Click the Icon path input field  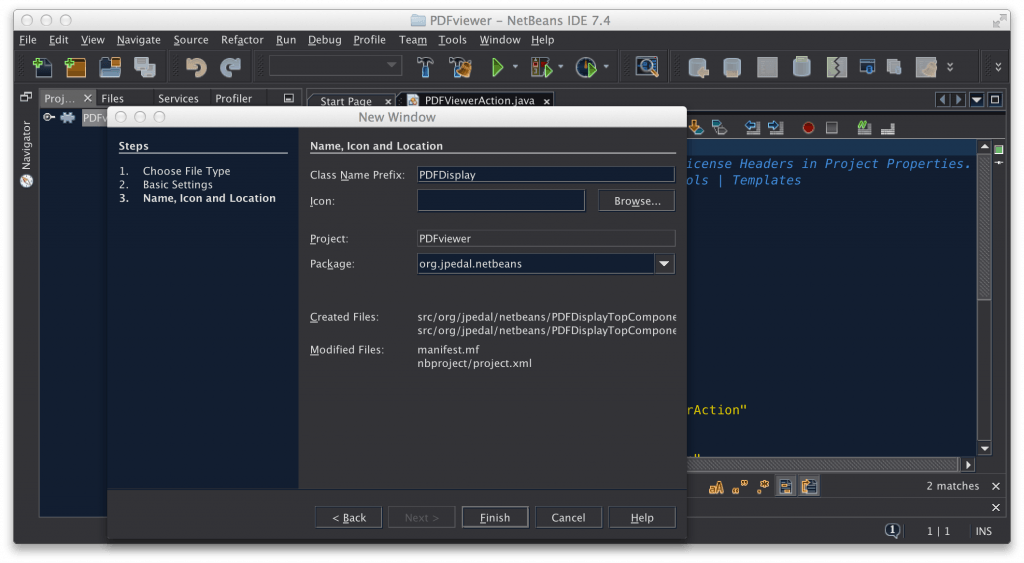(x=501, y=201)
